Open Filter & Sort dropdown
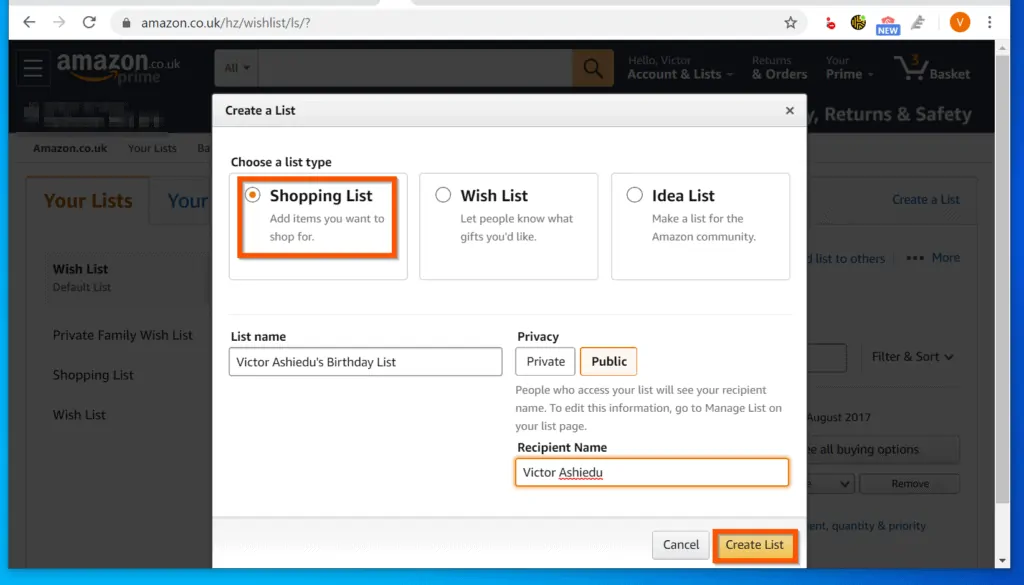 point(912,357)
